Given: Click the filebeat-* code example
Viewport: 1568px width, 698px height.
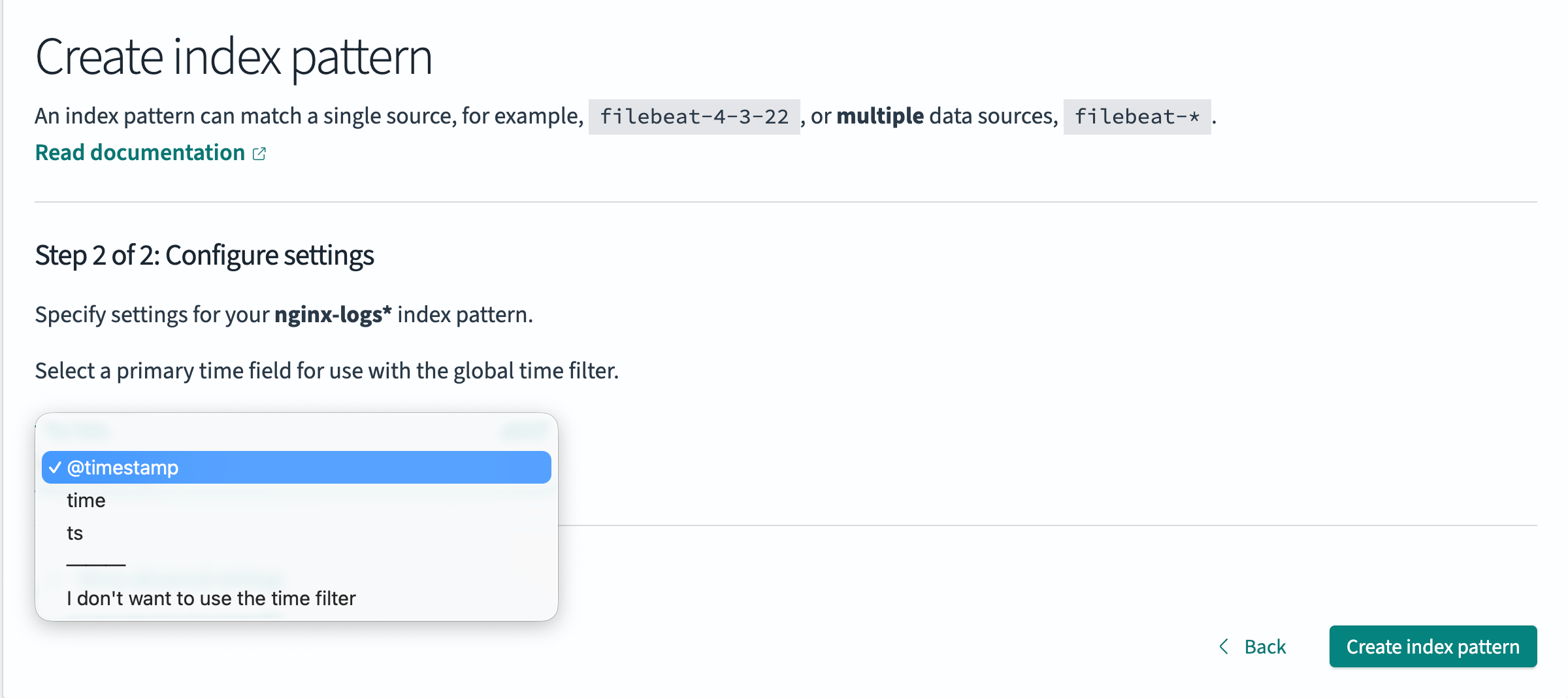Looking at the screenshot, I should [x=1137, y=117].
